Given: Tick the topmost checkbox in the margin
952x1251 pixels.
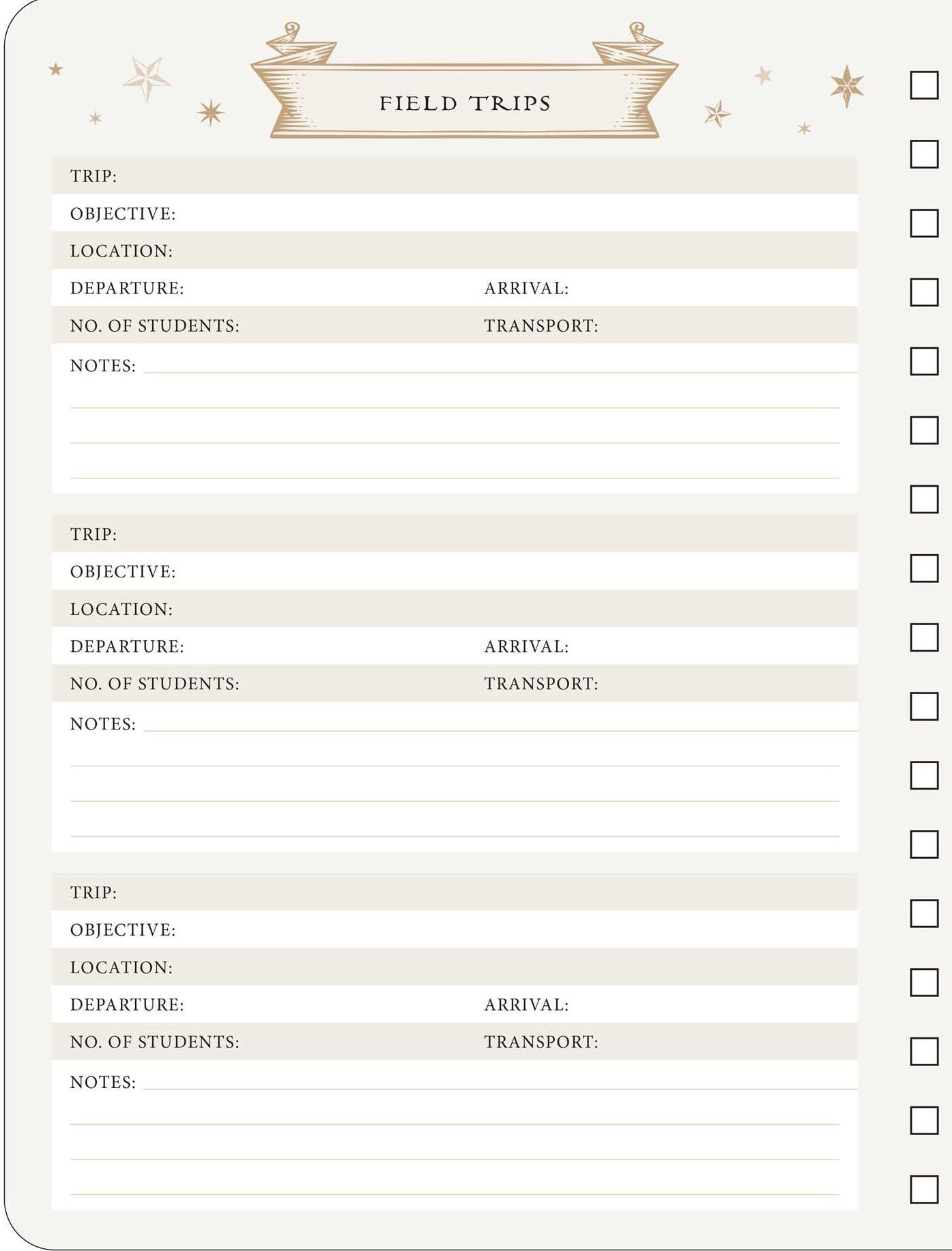Looking at the screenshot, I should coord(924,85).
